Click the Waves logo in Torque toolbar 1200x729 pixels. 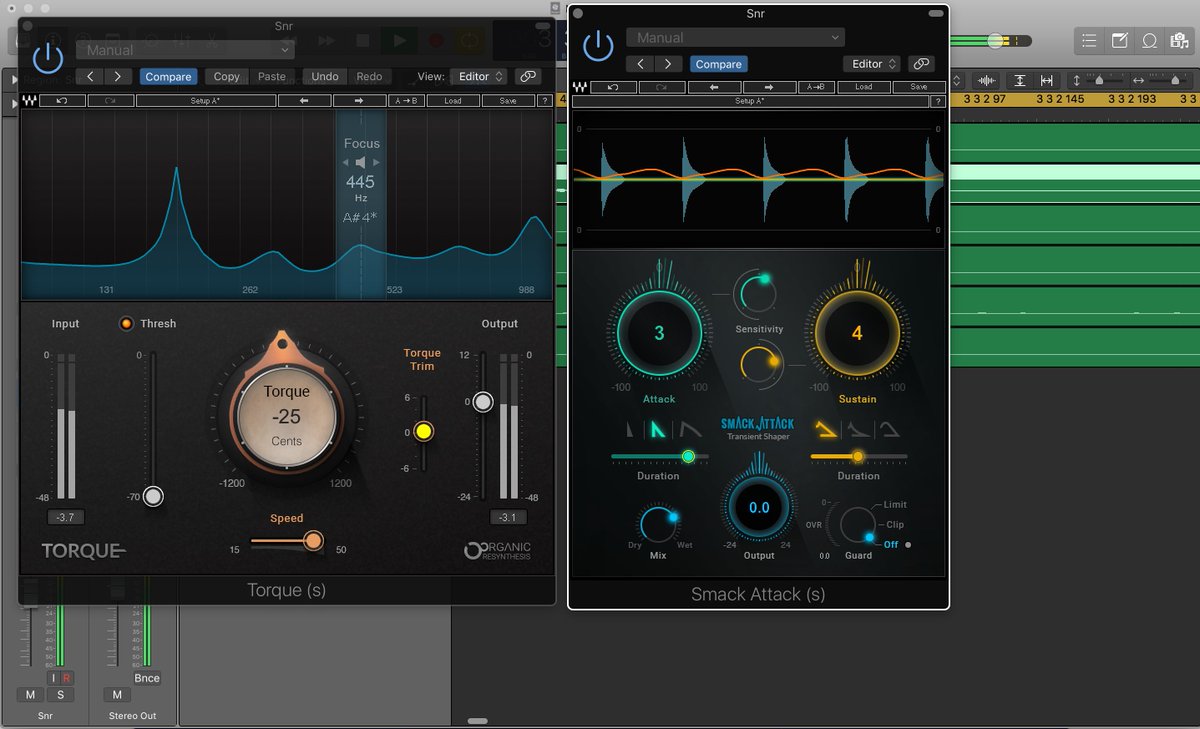29,101
